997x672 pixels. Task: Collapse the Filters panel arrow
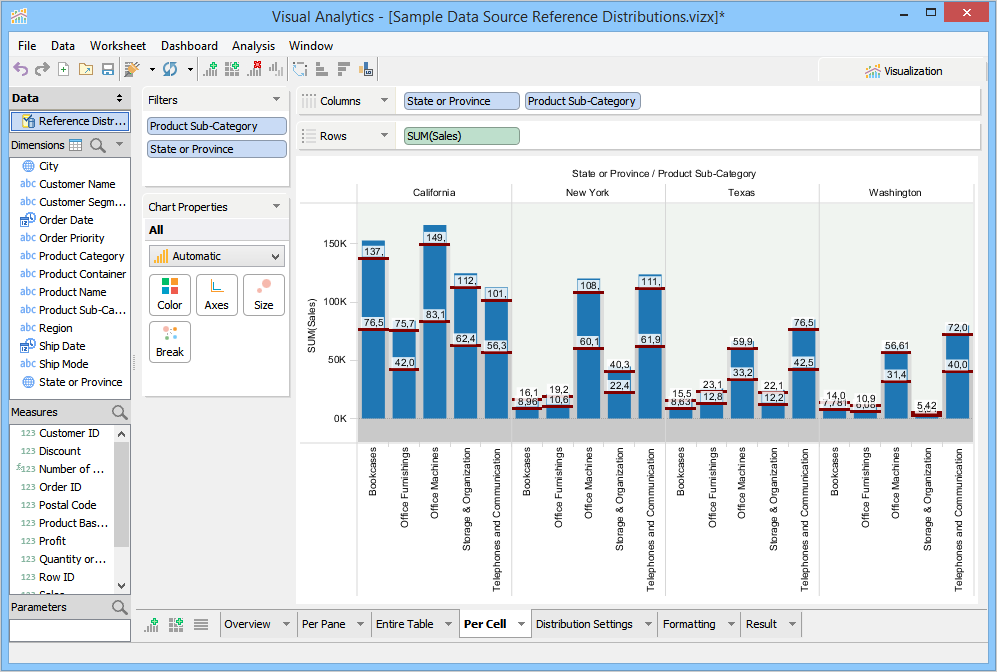click(277, 100)
